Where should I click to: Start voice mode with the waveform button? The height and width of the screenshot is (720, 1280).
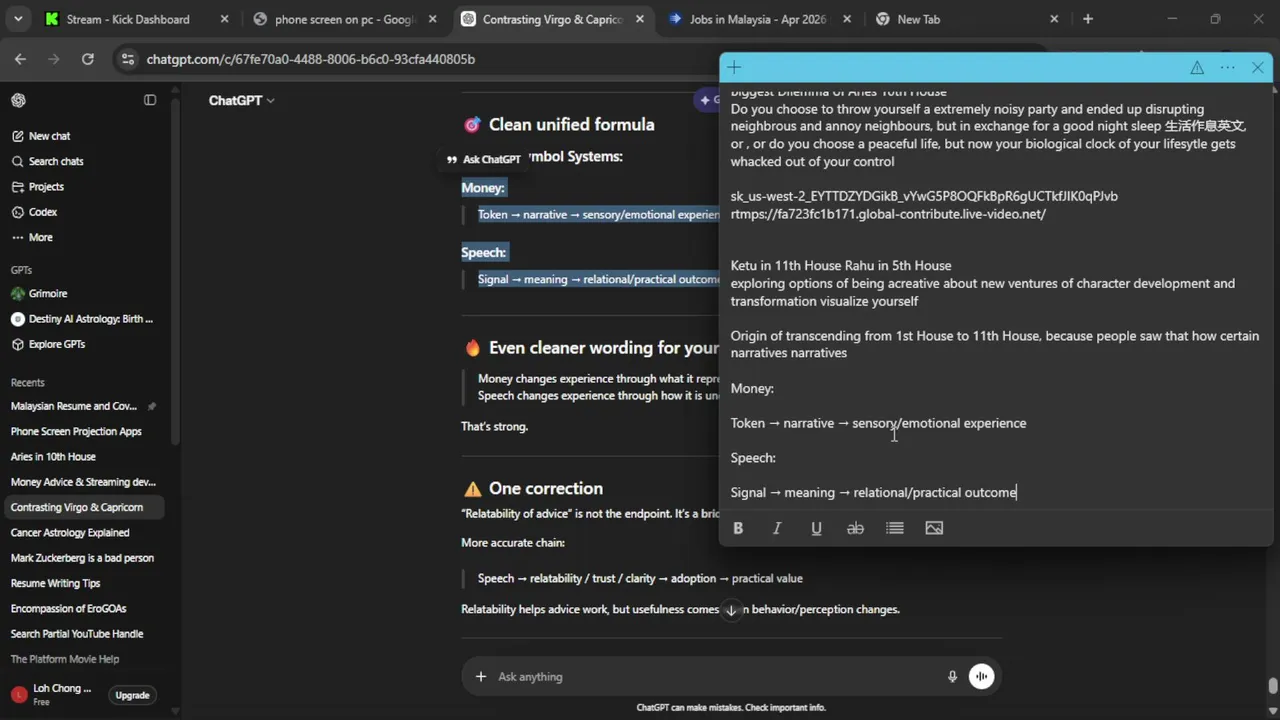[x=982, y=677]
